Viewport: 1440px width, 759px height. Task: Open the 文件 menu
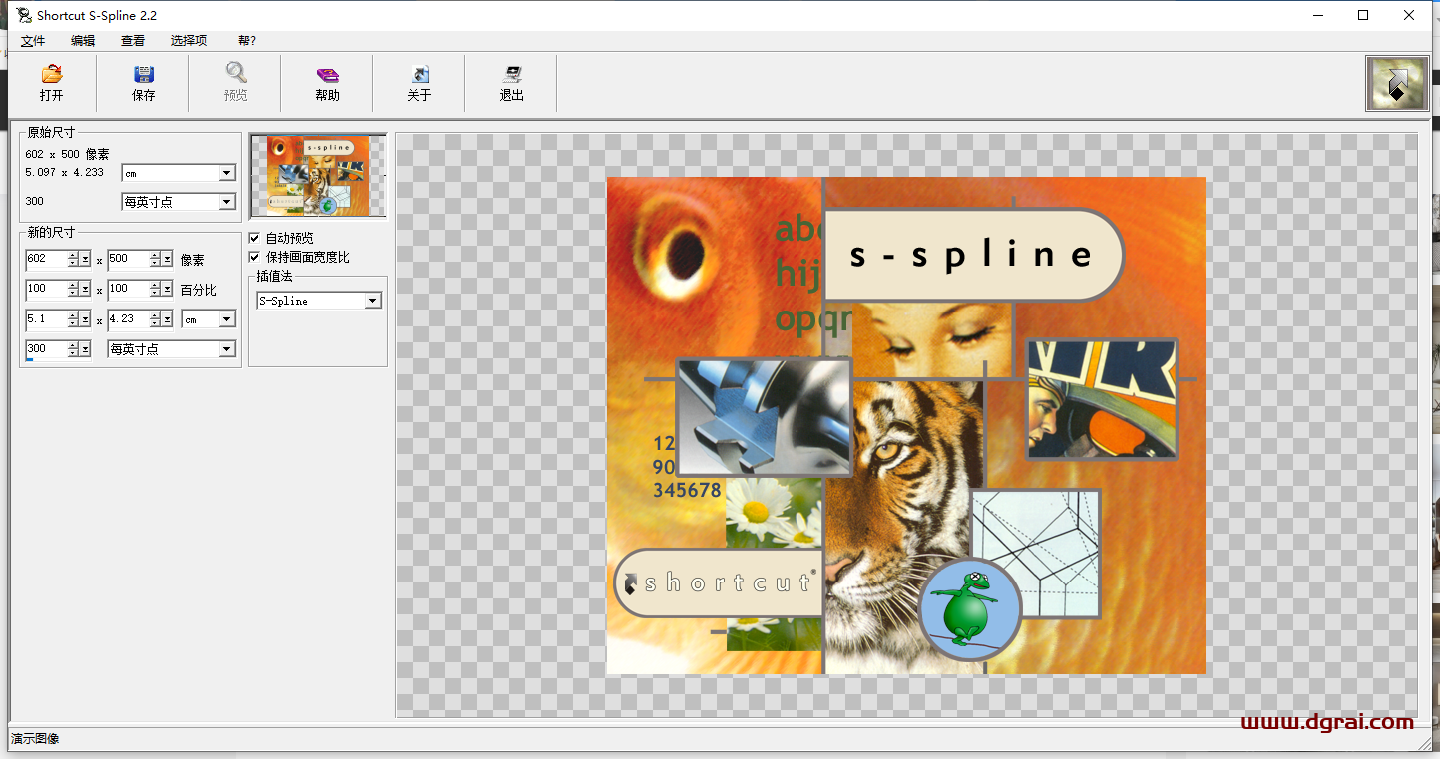coord(33,41)
